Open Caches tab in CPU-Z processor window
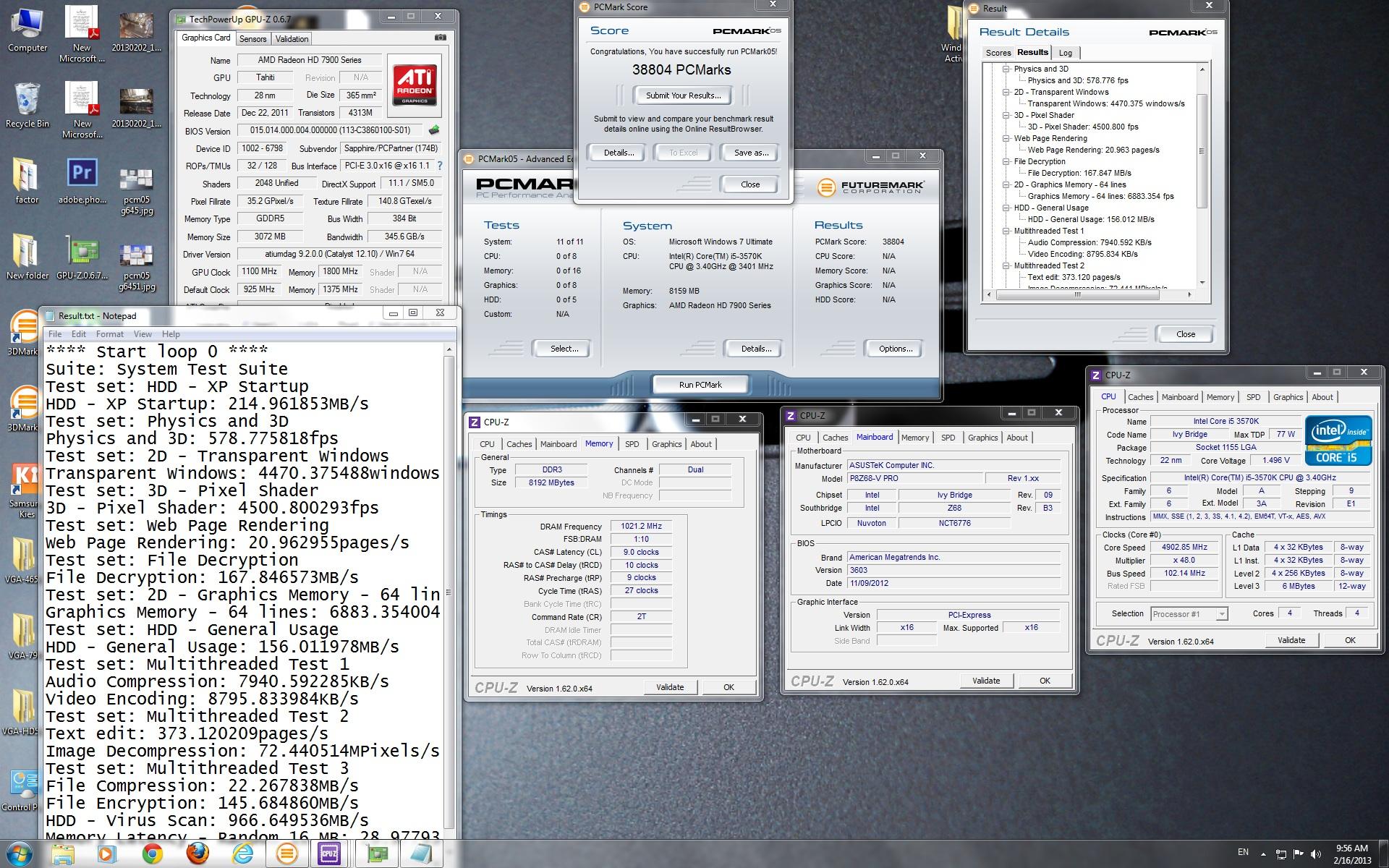1389x868 pixels. (1140, 397)
